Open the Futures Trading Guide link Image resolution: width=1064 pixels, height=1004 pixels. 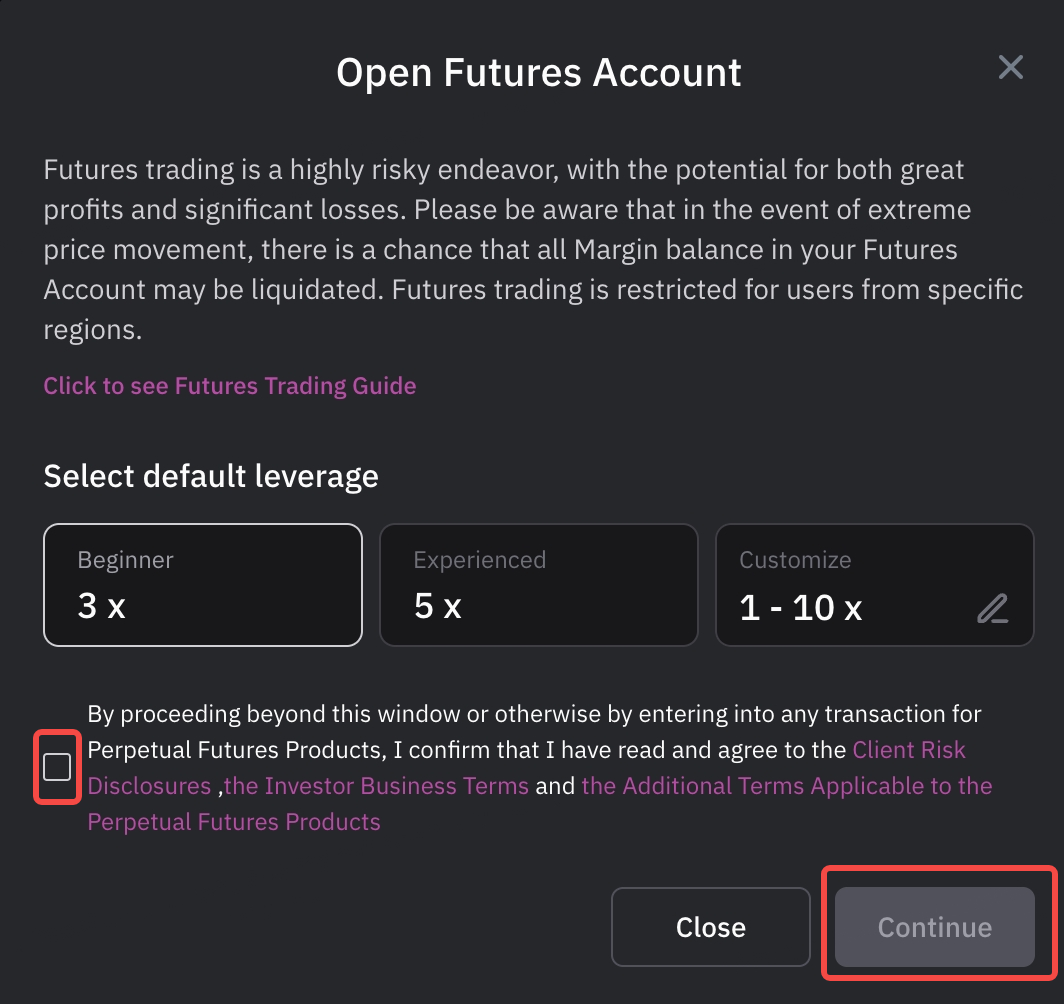click(229, 386)
